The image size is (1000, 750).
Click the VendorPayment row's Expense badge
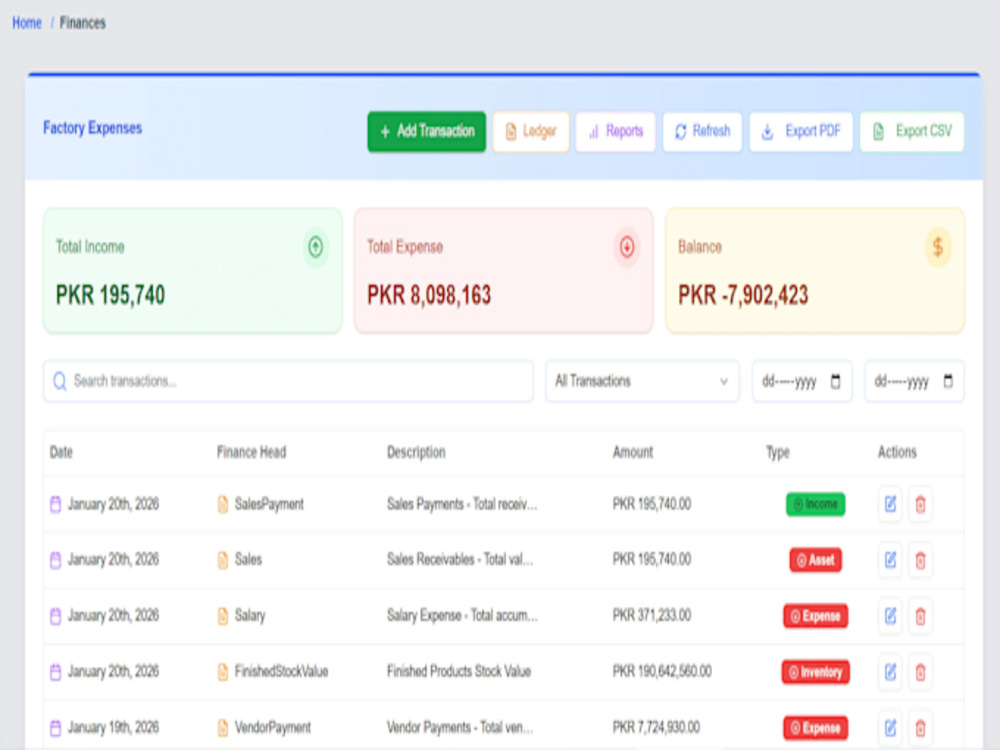tap(815, 728)
